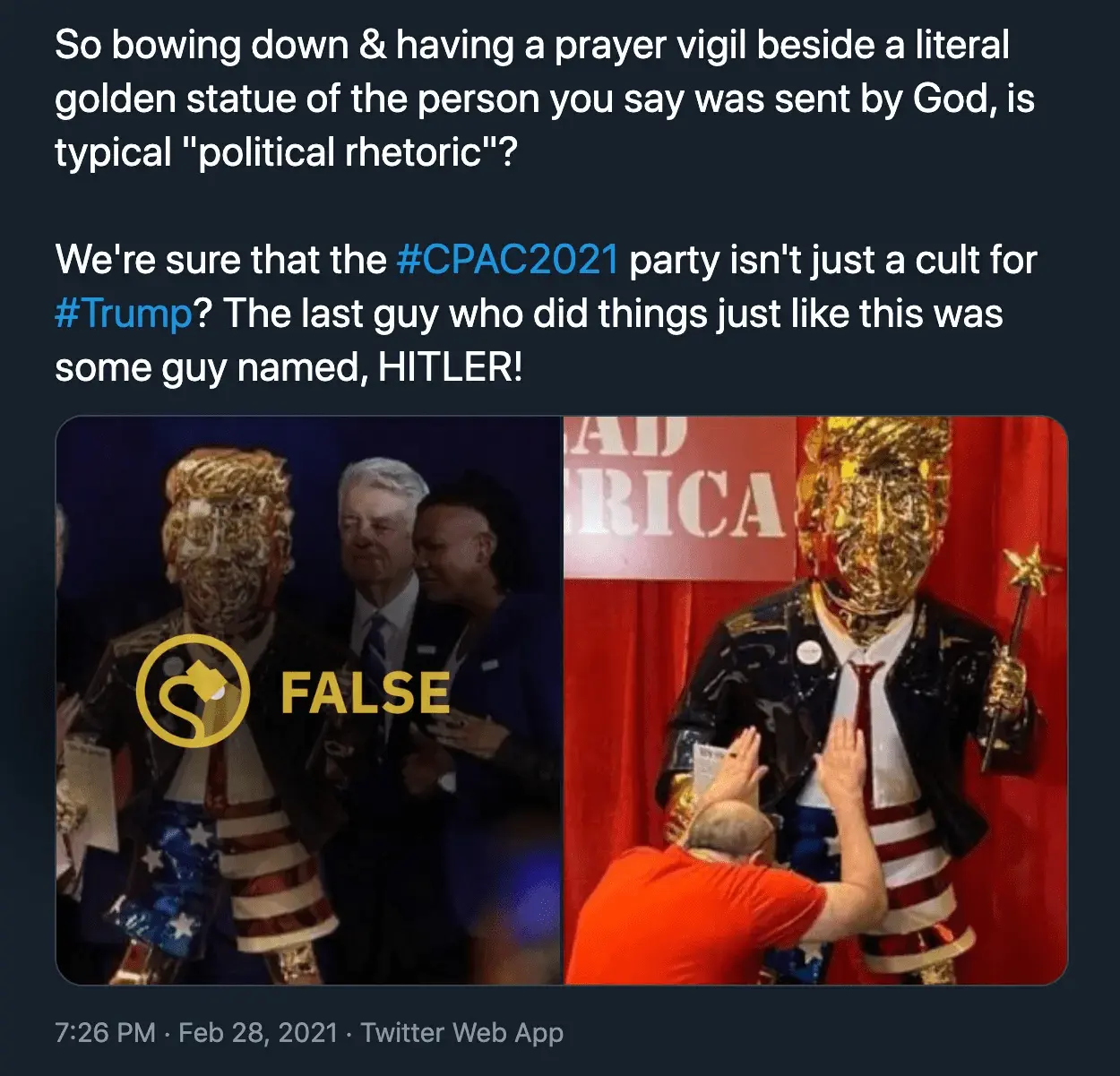Open the #CPAC2021 hashtag
This screenshot has height=1076, width=1120.
pos(507,260)
